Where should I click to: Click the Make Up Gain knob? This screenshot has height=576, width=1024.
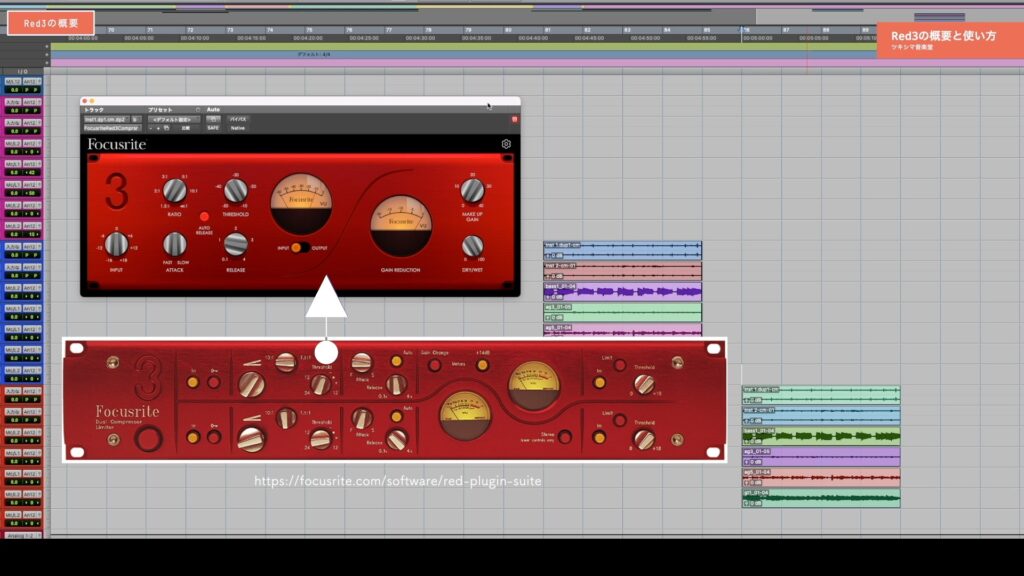click(472, 191)
